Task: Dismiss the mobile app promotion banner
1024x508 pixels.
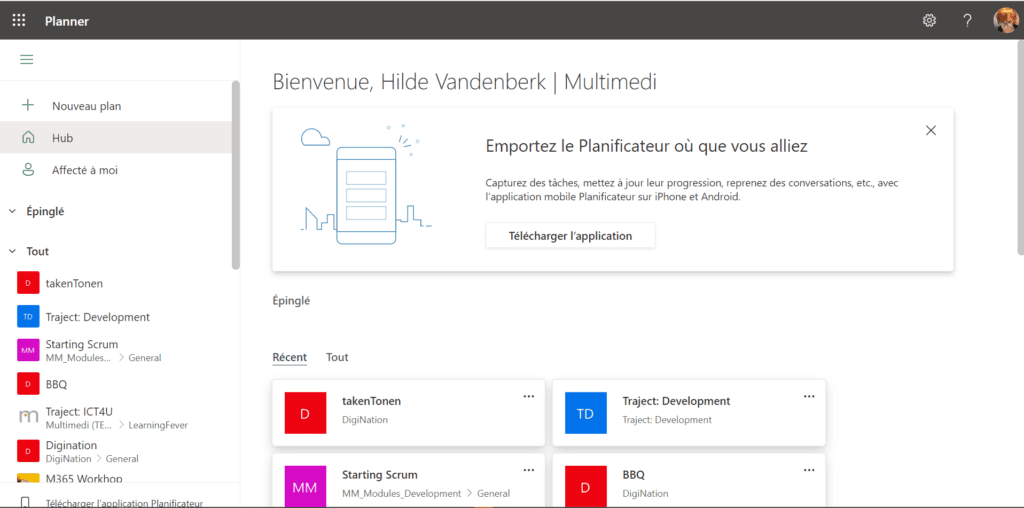Action: [x=931, y=130]
